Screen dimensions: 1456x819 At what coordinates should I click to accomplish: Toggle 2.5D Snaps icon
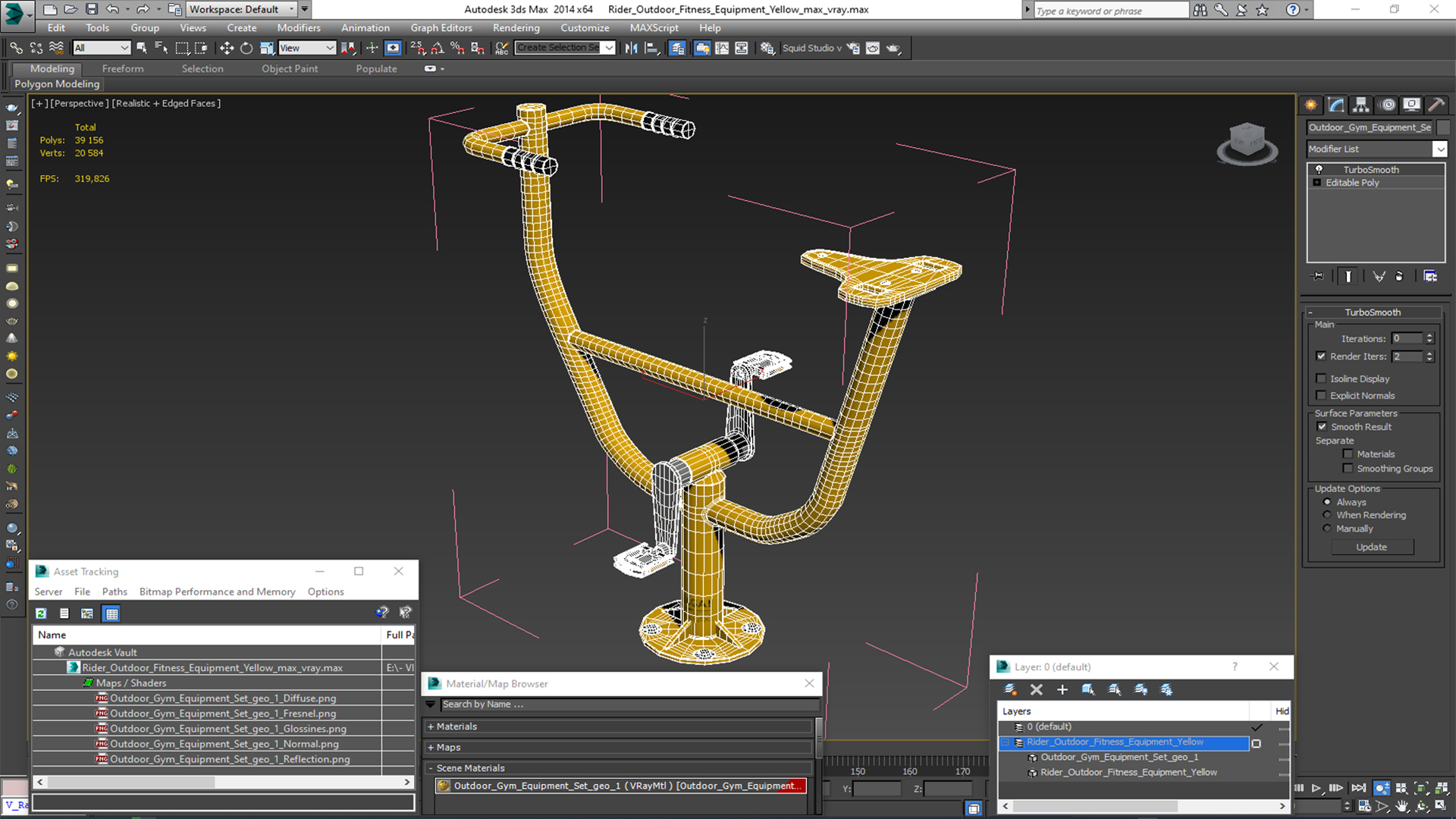point(418,48)
